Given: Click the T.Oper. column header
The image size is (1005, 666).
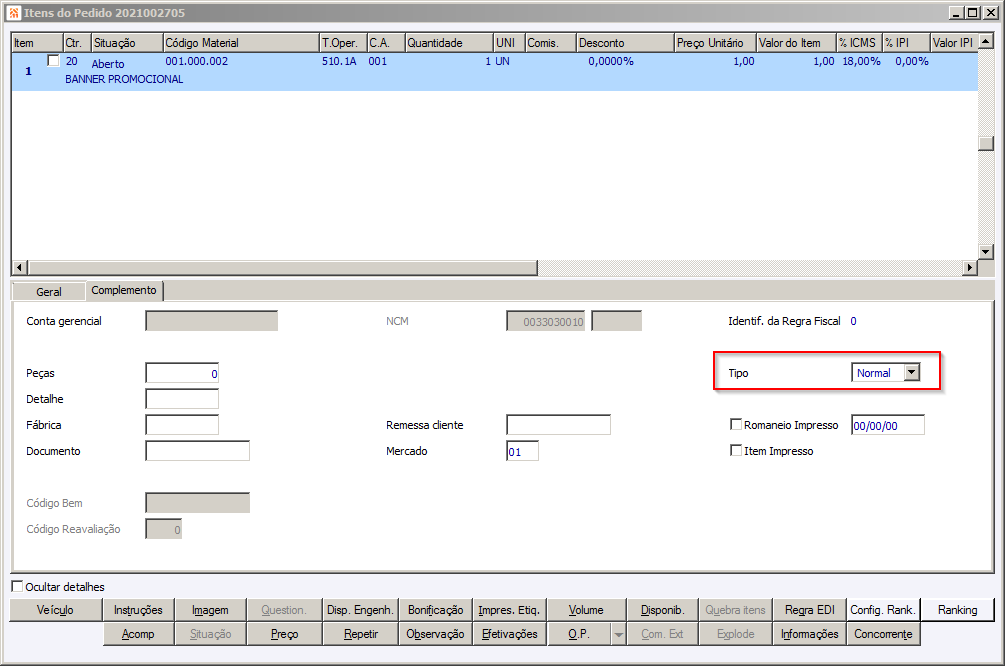Looking at the screenshot, I should (x=343, y=42).
